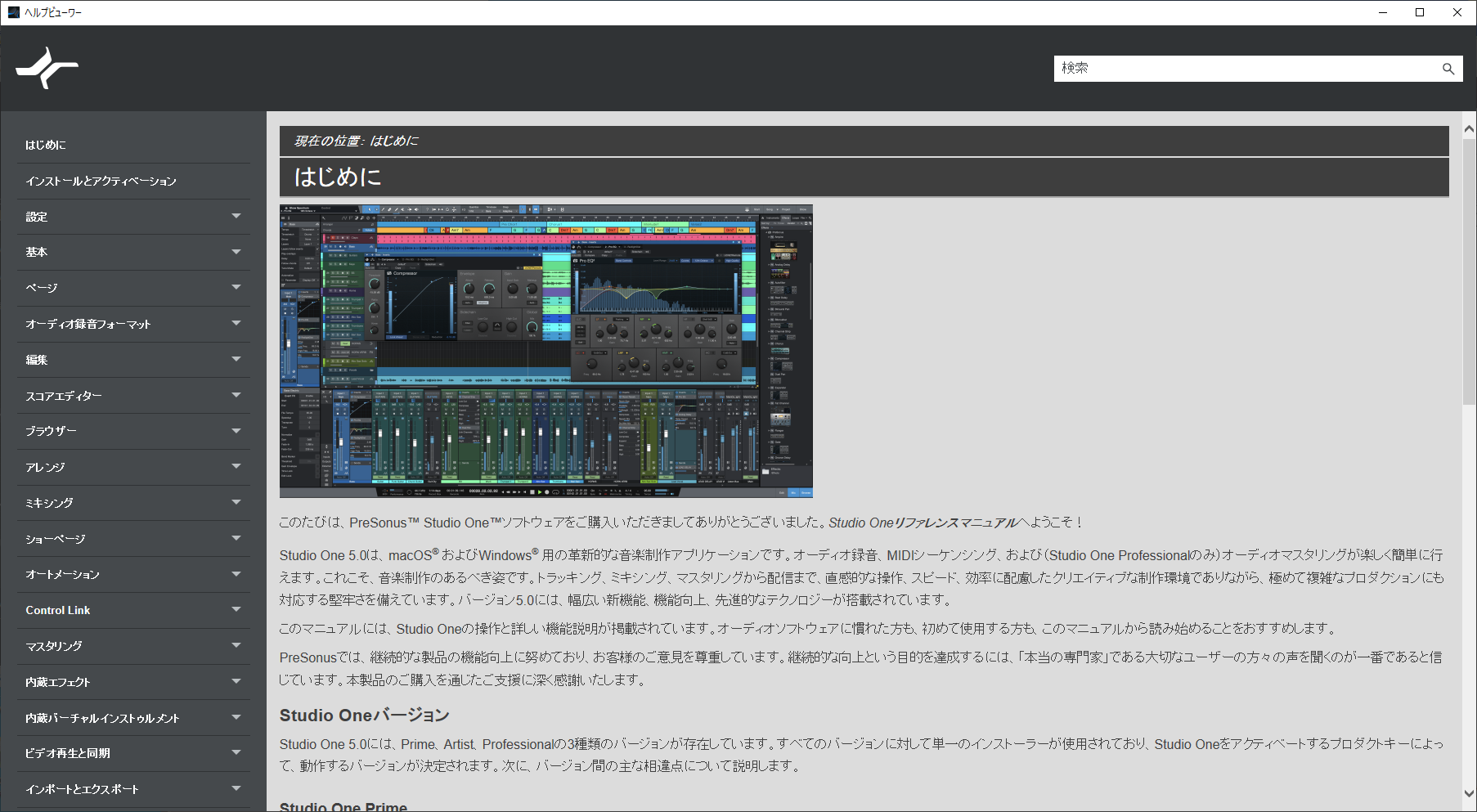Expand the ページ section arrow
Screen dimensions: 1477x812
click(x=236, y=287)
